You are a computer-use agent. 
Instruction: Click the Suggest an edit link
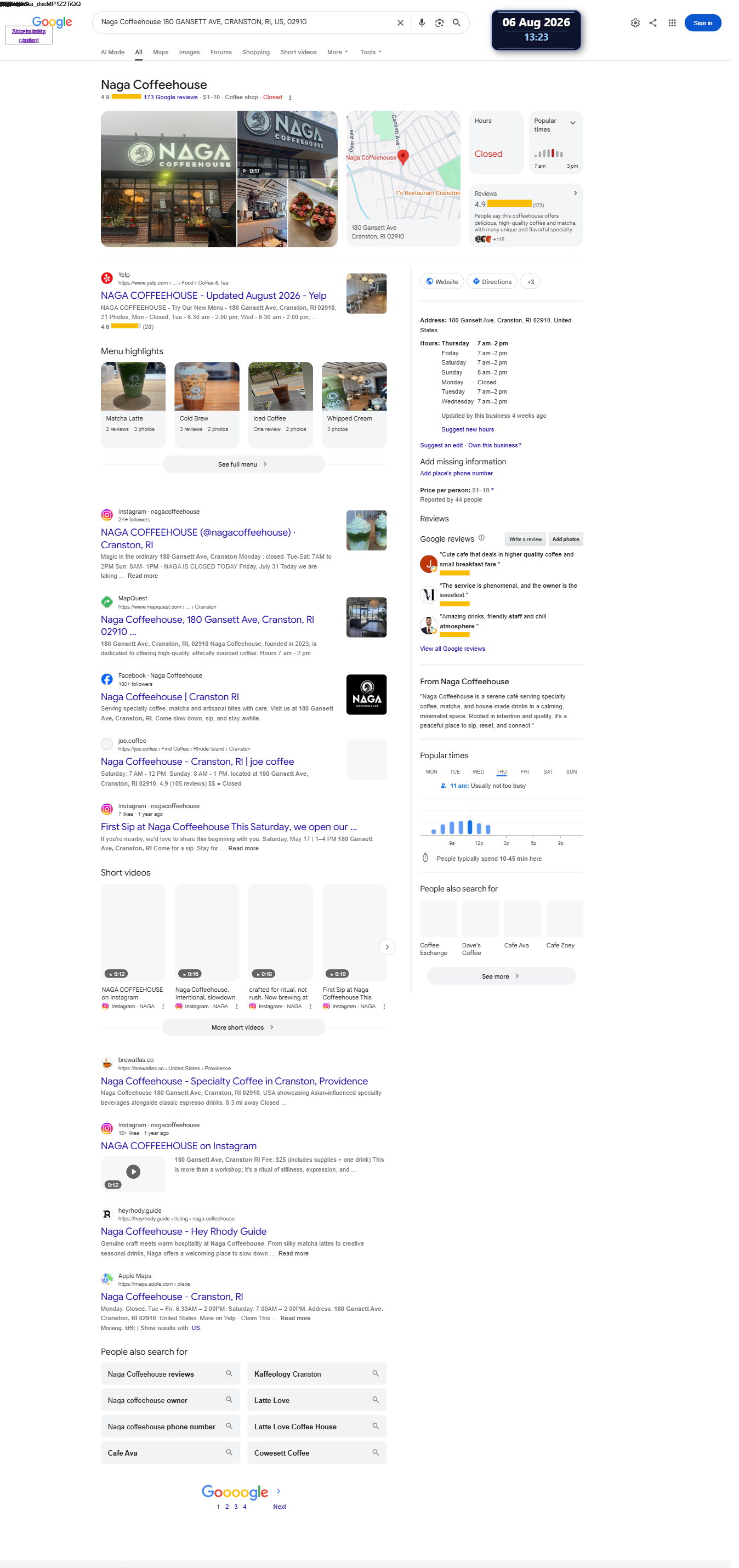(441, 446)
